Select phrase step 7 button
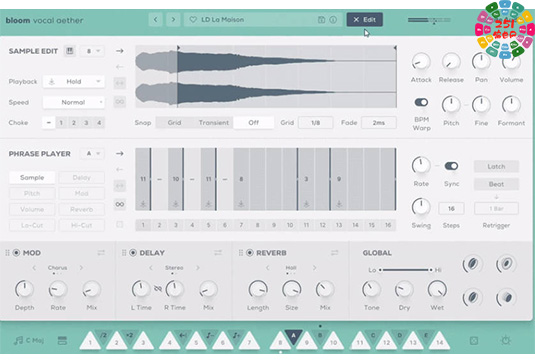 (241, 225)
